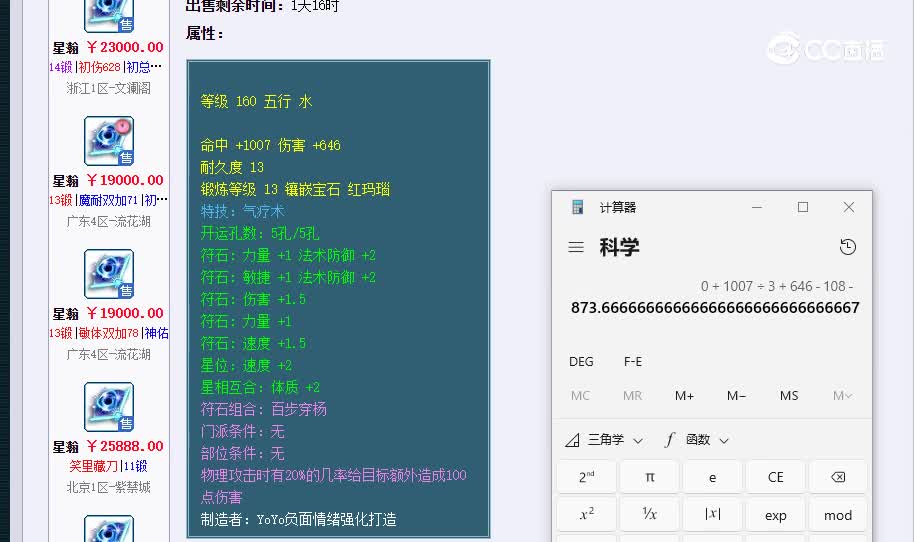Click the server 浙江1区-文澜阁
The width and height of the screenshot is (914, 542).
click(108, 88)
